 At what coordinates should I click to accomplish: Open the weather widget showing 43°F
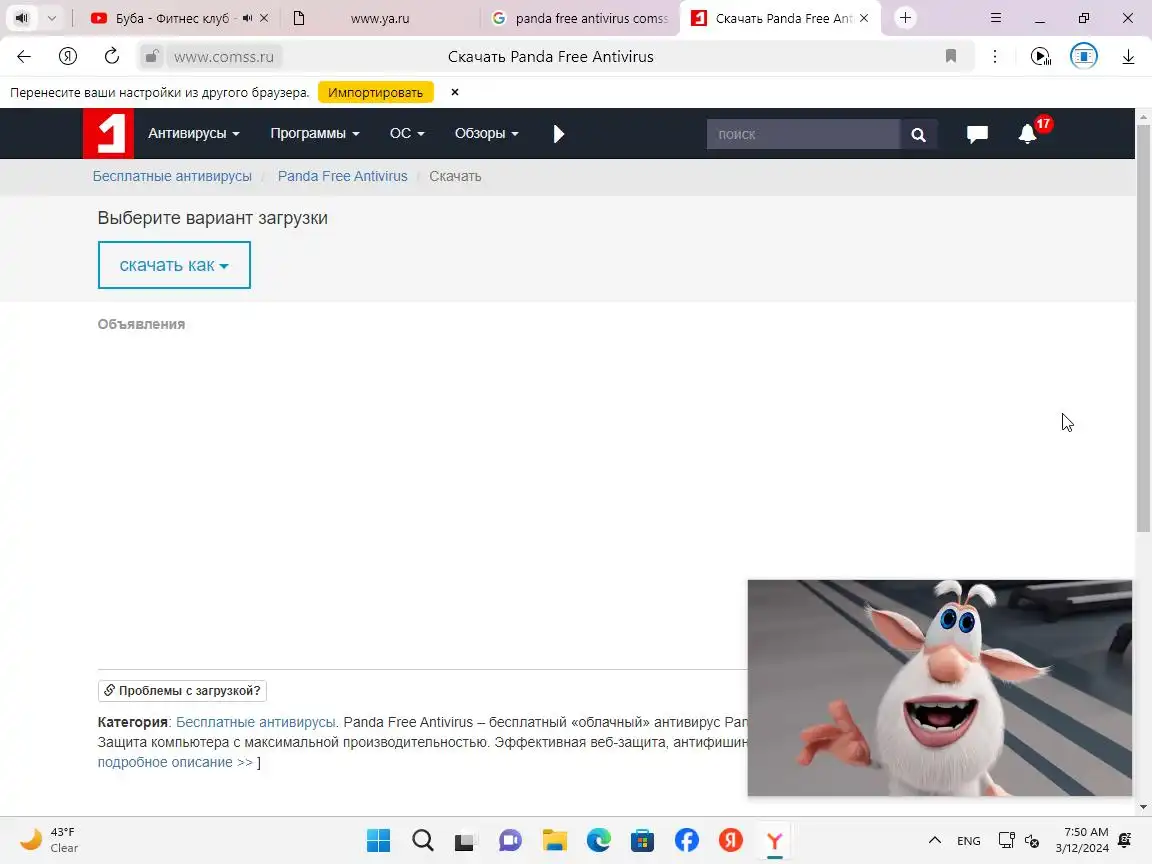pyautogui.click(x=49, y=840)
